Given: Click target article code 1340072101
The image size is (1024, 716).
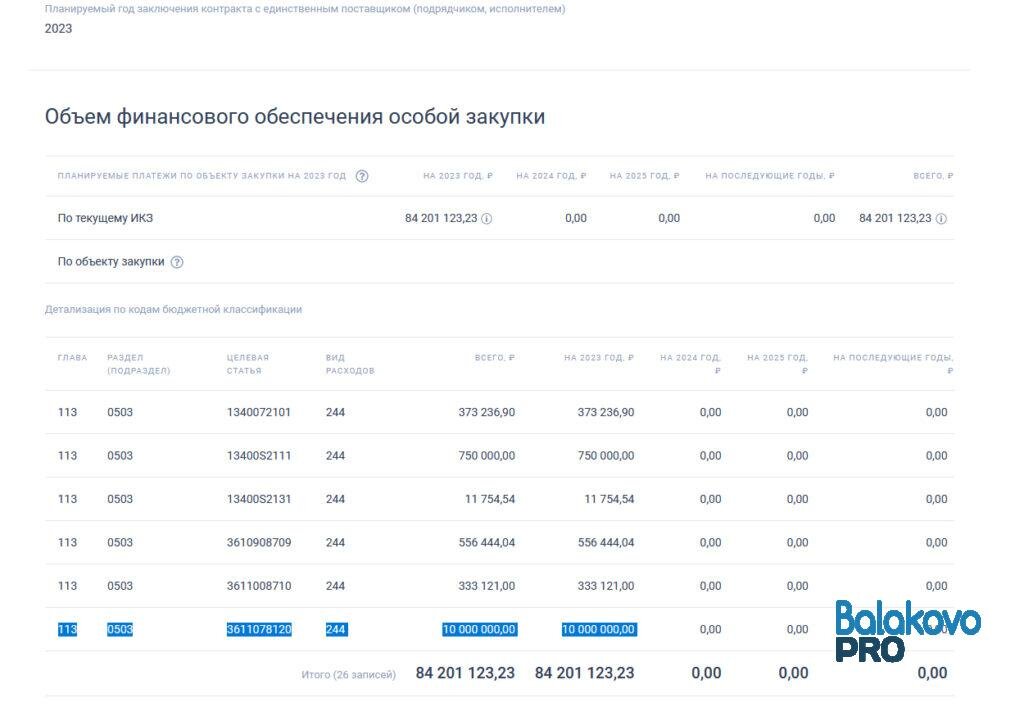Looking at the screenshot, I should pyautogui.click(x=259, y=412).
